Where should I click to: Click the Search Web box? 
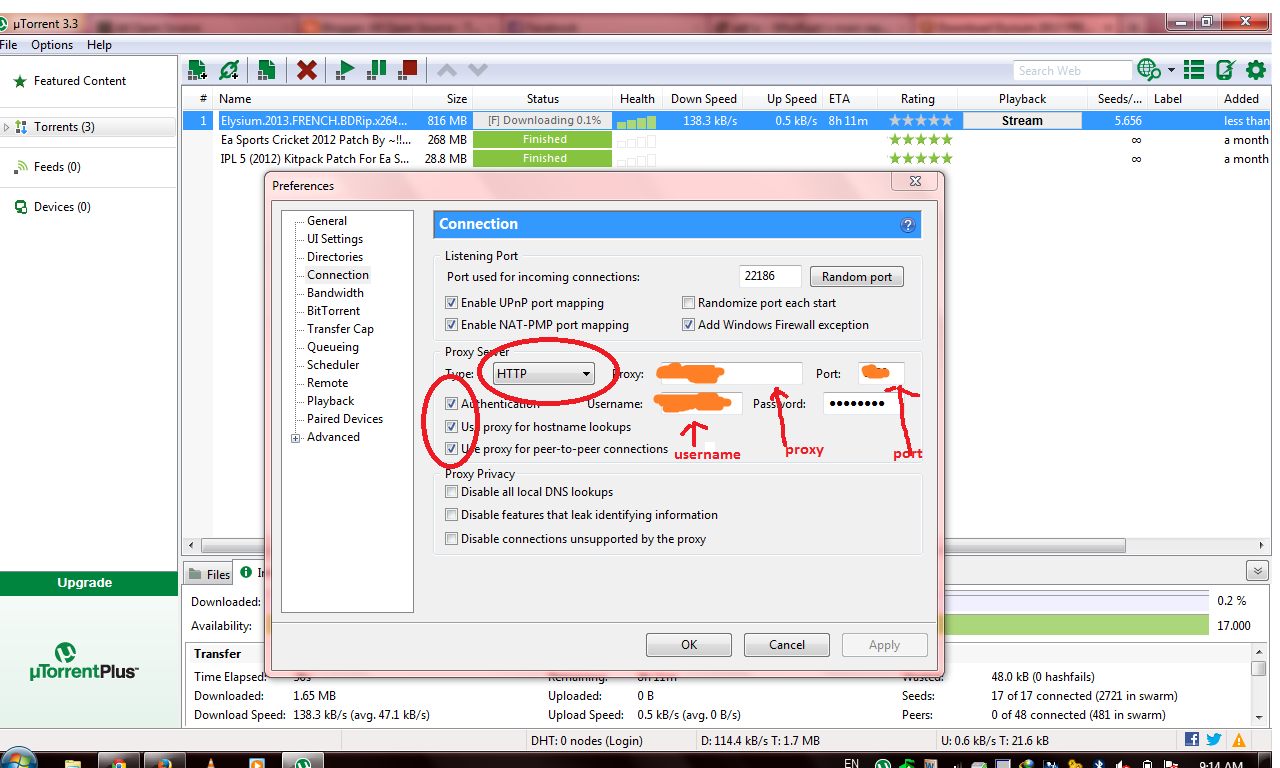1072,71
